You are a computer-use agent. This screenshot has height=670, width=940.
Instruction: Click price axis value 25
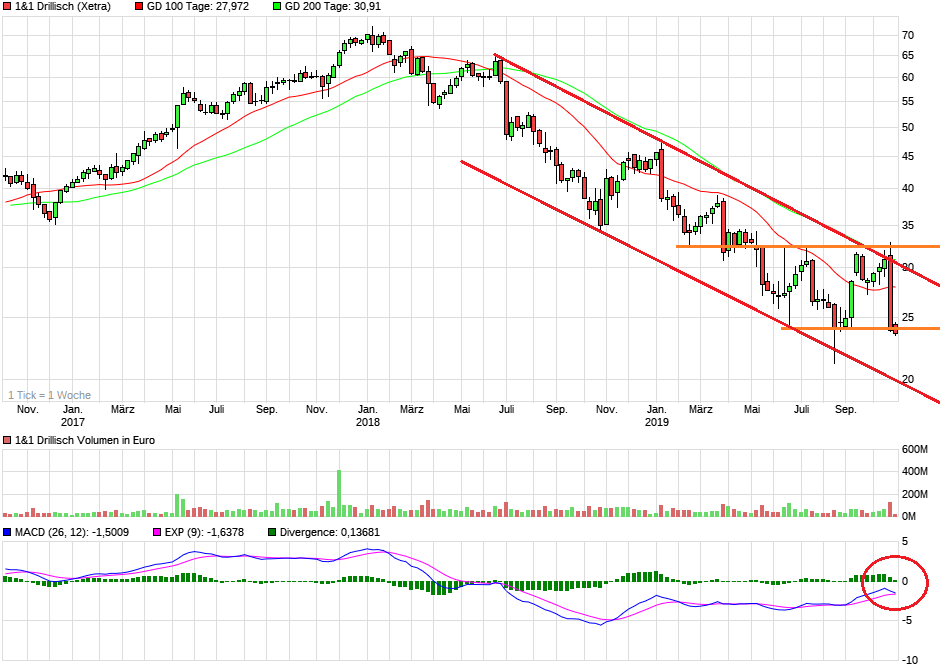(908, 317)
